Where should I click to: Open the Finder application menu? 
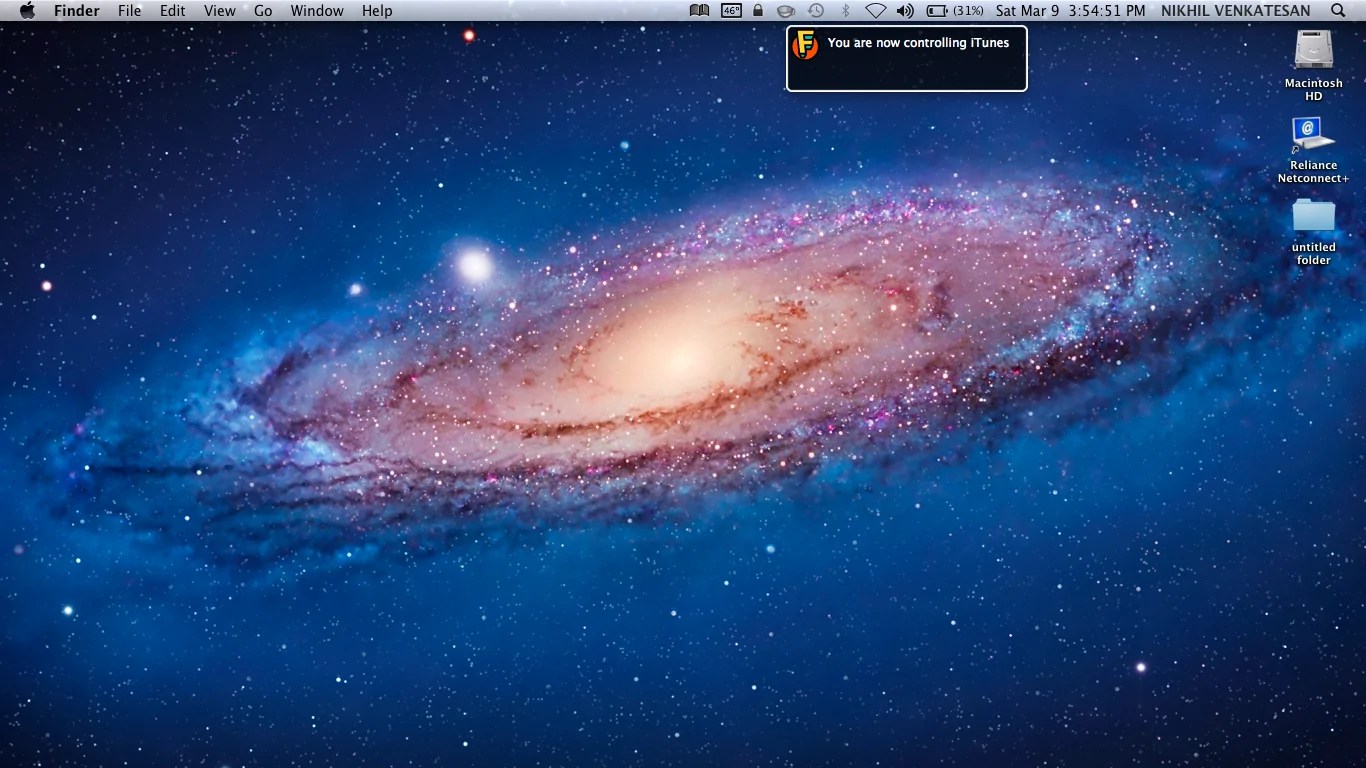(x=77, y=11)
